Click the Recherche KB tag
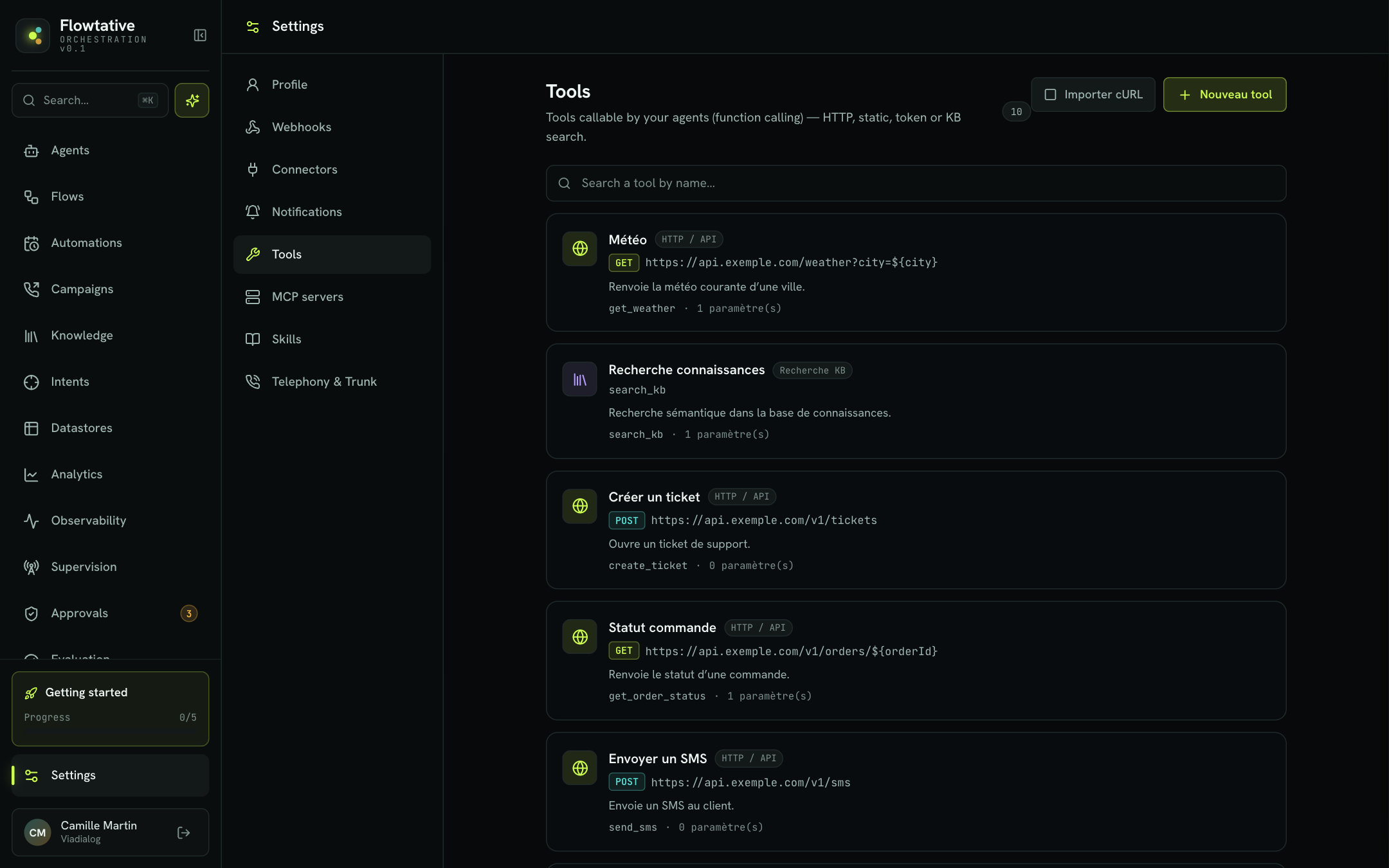Viewport: 1389px width, 868px height. (812, 370)
